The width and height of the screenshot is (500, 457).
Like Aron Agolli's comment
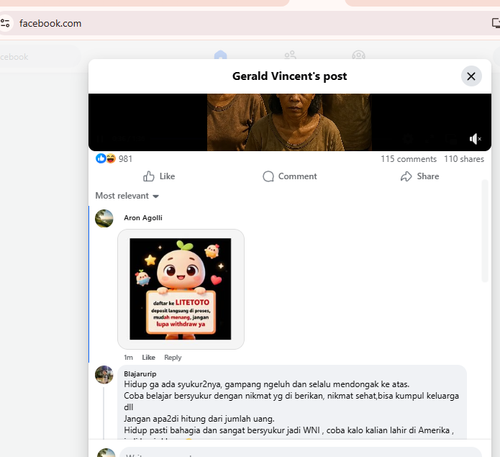point(148,357)
